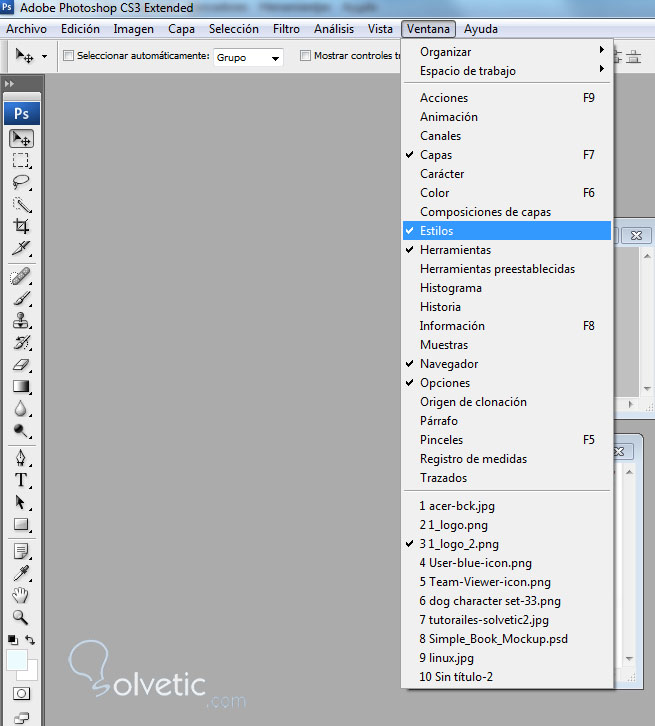
Task: Select the Eyedropper tool
Action: pyautogui.click(x=21, y=573)
